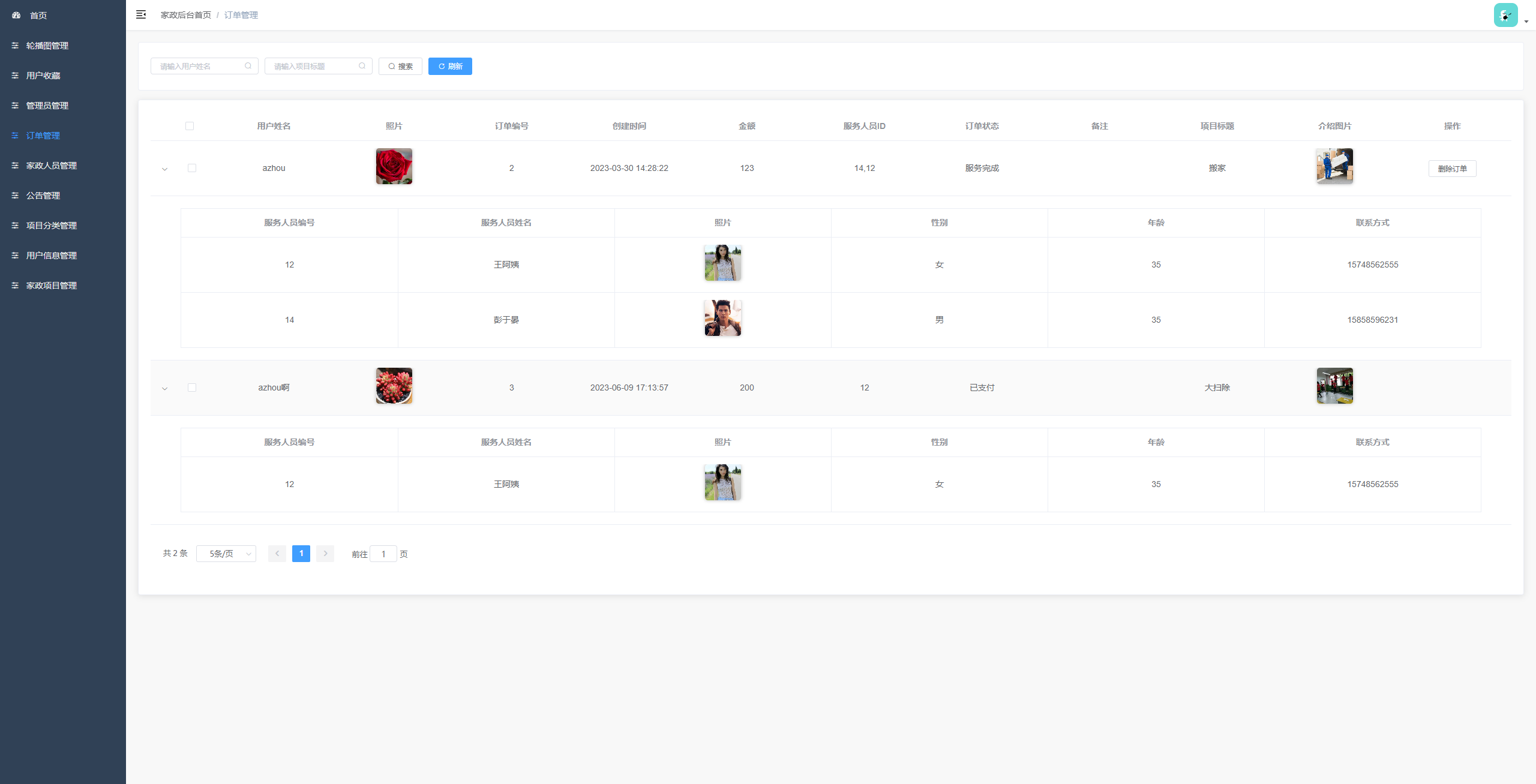Check the checkbox for the azhou order row
This screenshot has height=784, width=1536.
(192, 168)
